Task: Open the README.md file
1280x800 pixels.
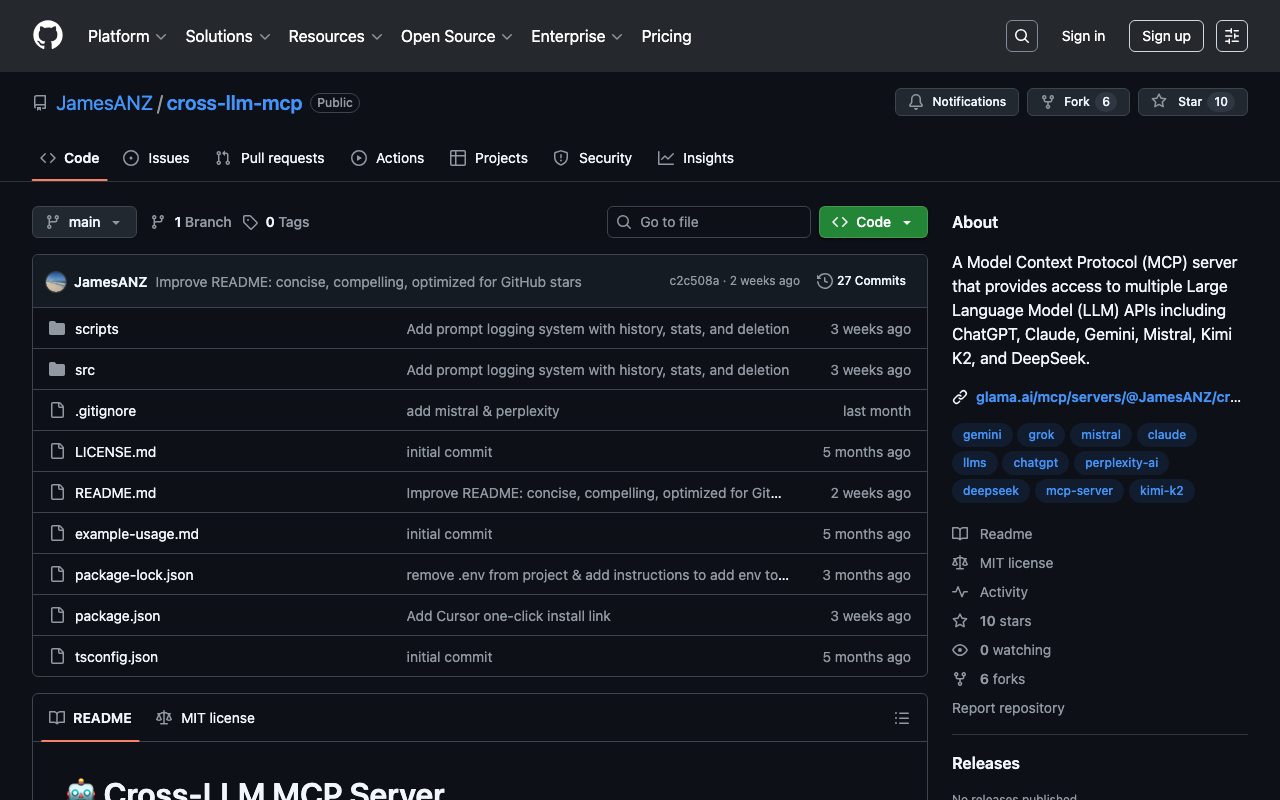Action: pos(115,493)
